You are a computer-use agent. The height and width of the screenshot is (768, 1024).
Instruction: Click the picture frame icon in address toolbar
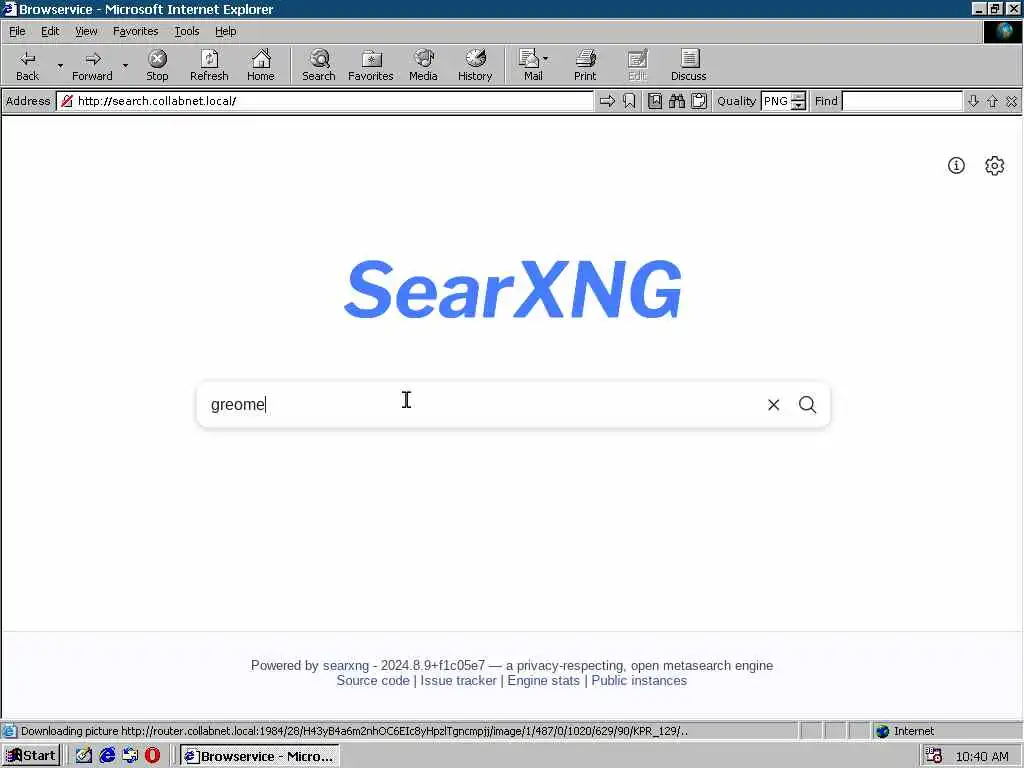tap(655, 101)
